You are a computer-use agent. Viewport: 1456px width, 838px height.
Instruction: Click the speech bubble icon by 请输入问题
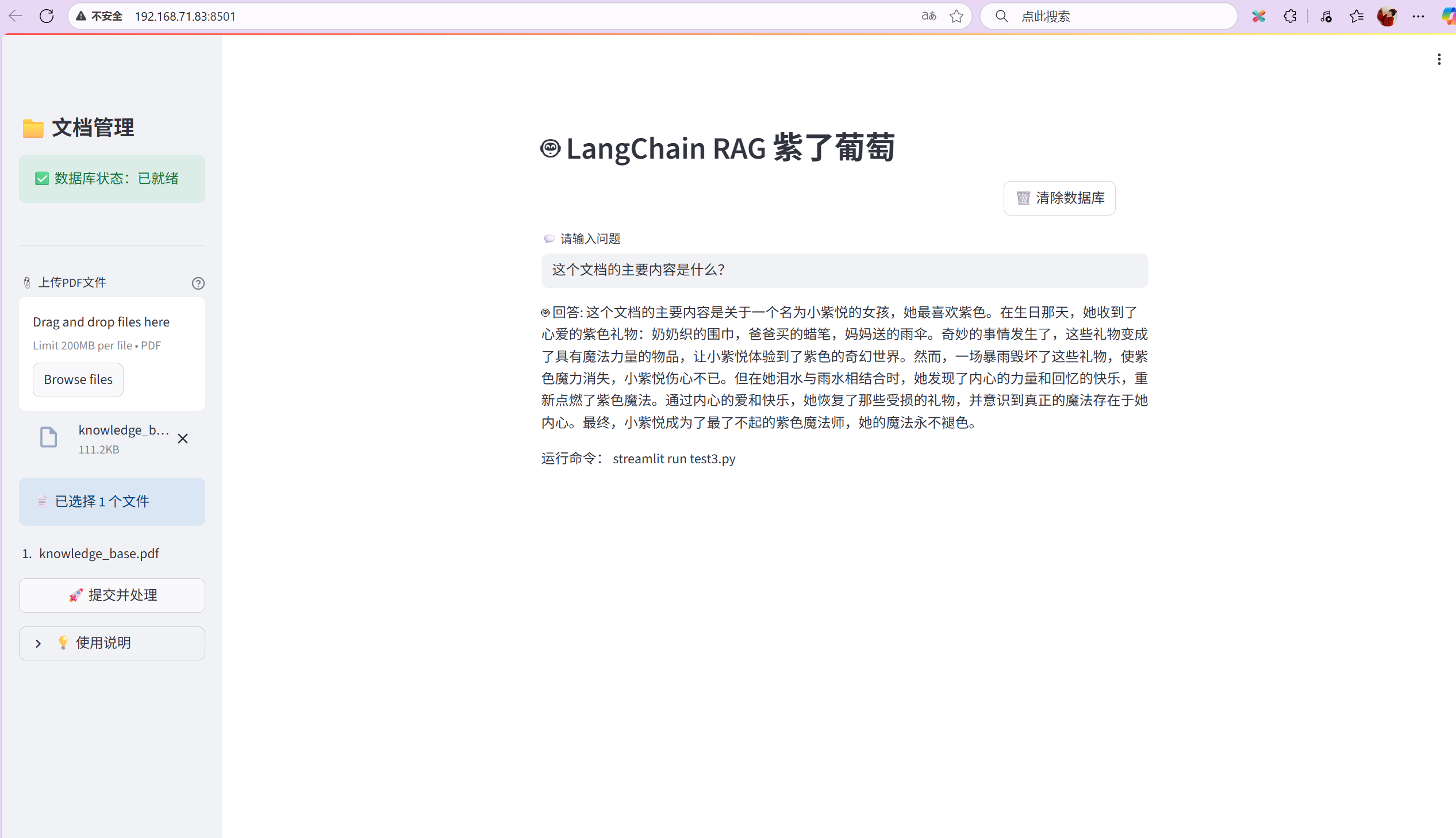[549, 239]
